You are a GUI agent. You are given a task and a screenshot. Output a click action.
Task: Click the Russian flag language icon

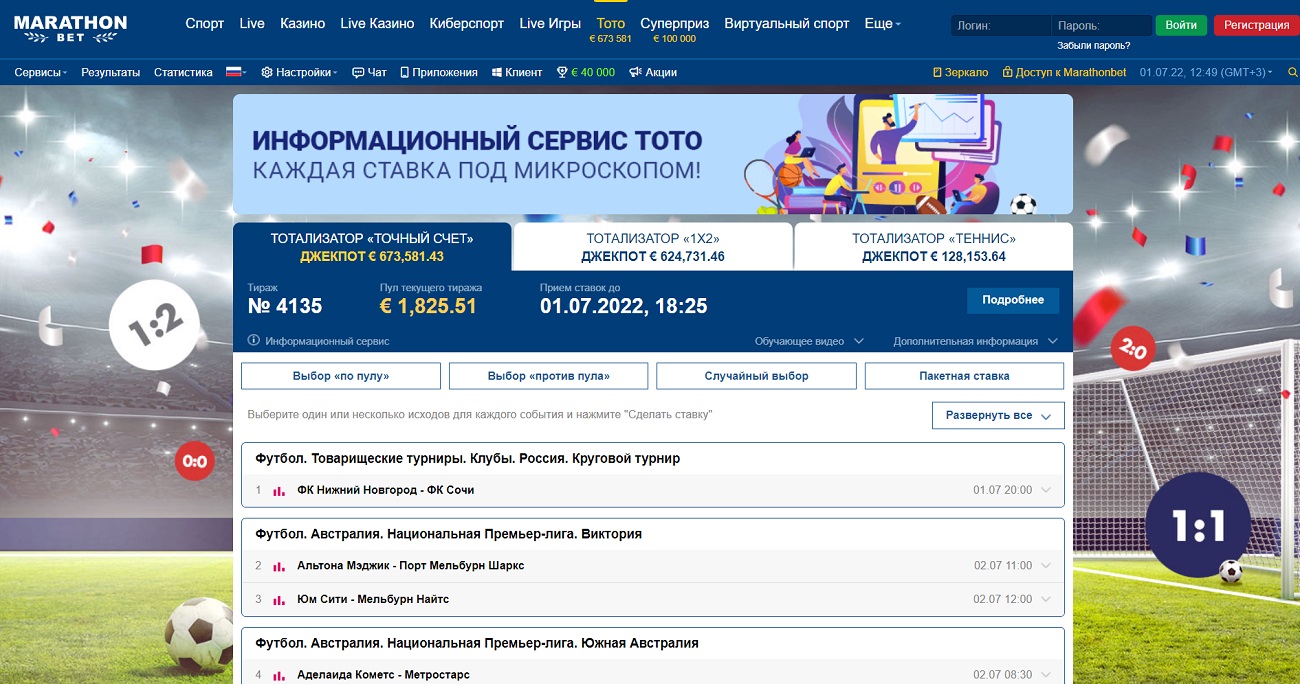pos(232,72)
